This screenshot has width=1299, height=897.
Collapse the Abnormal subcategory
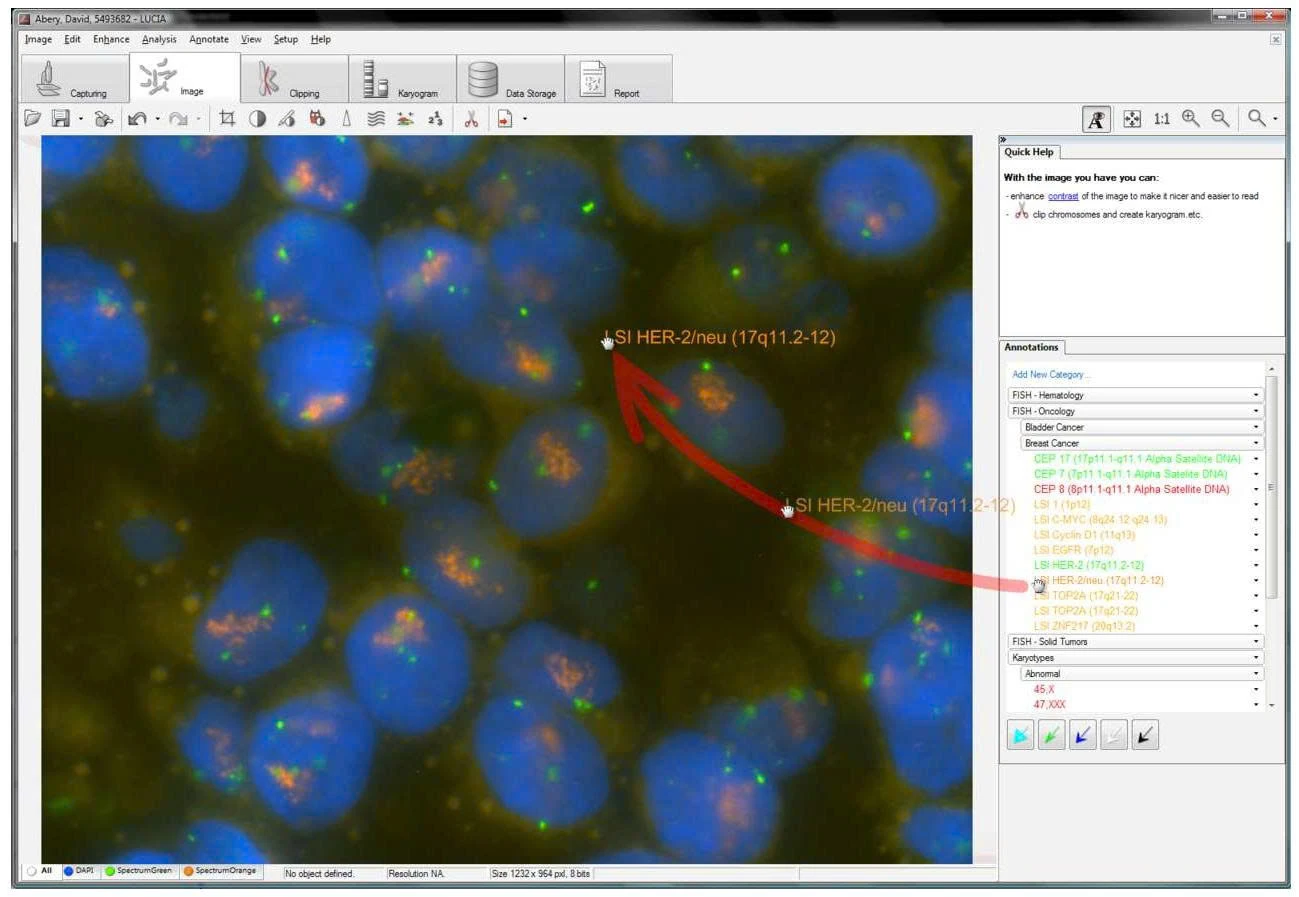(1142, 674)
